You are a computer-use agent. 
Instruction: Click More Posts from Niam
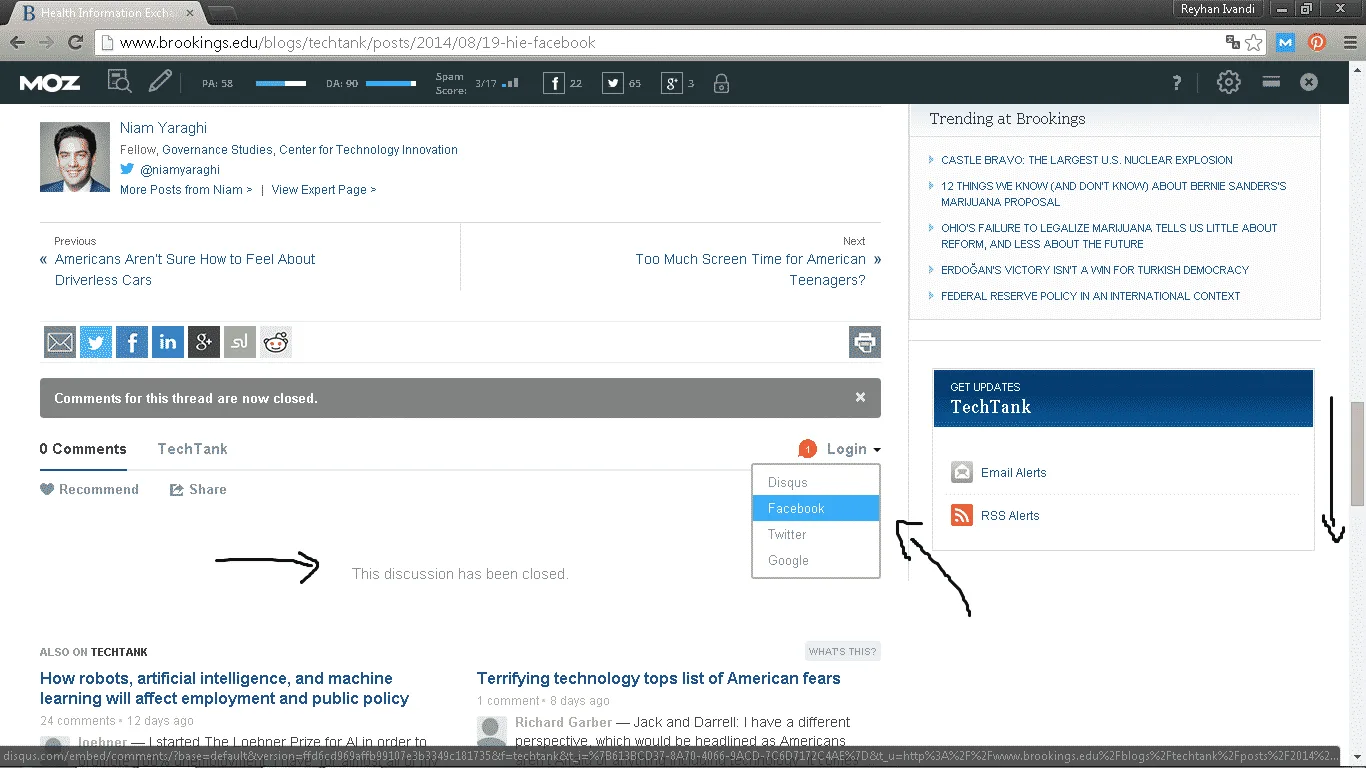pyautogui.click(x=186, y=189)
